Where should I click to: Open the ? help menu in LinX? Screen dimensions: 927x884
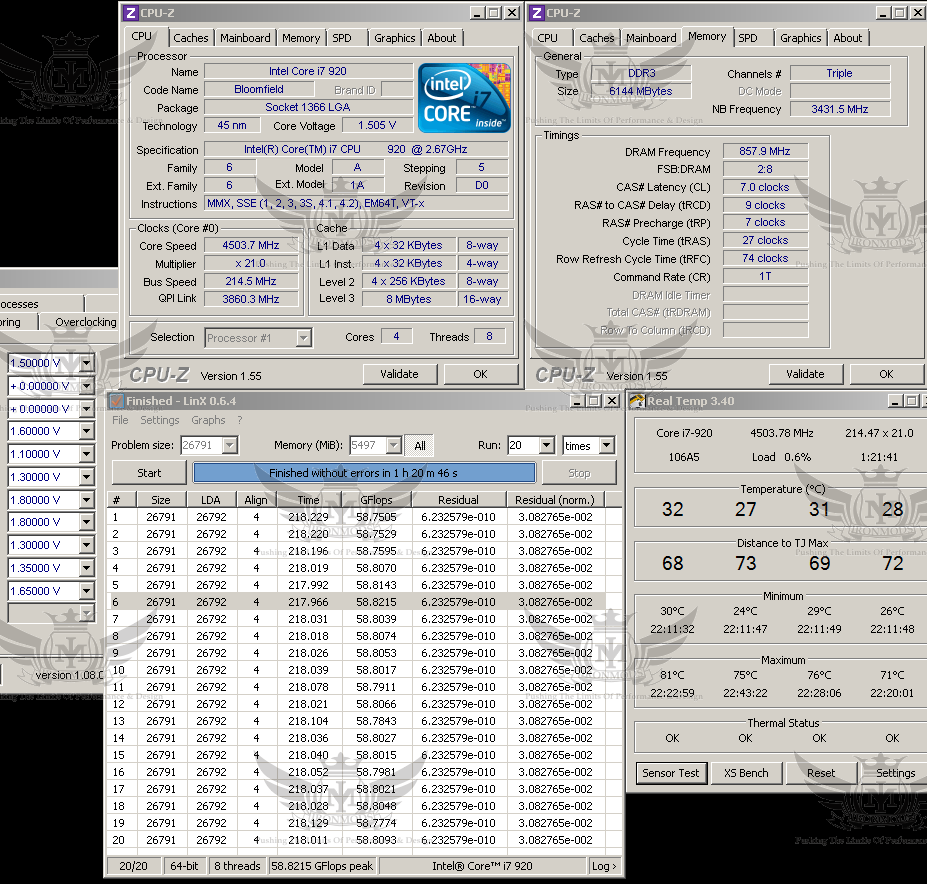[x=239, y=420]
